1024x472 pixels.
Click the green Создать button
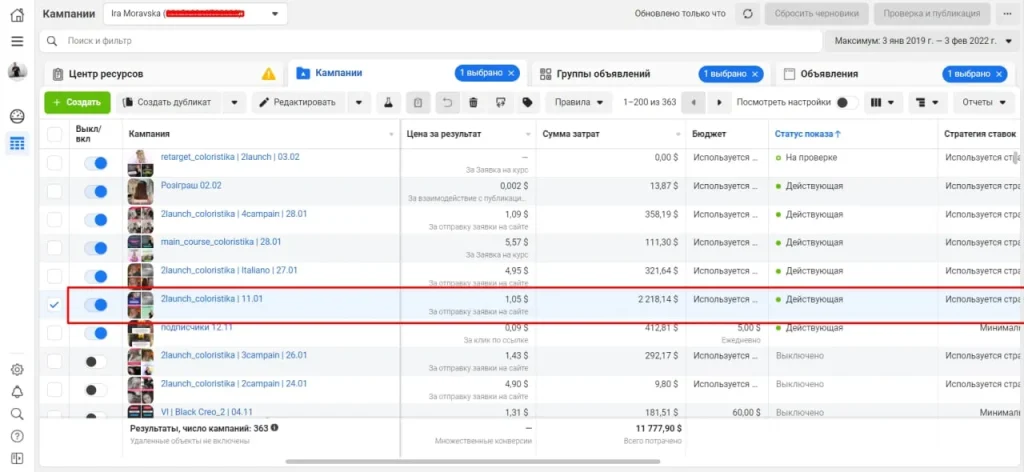tap(76, 102)
